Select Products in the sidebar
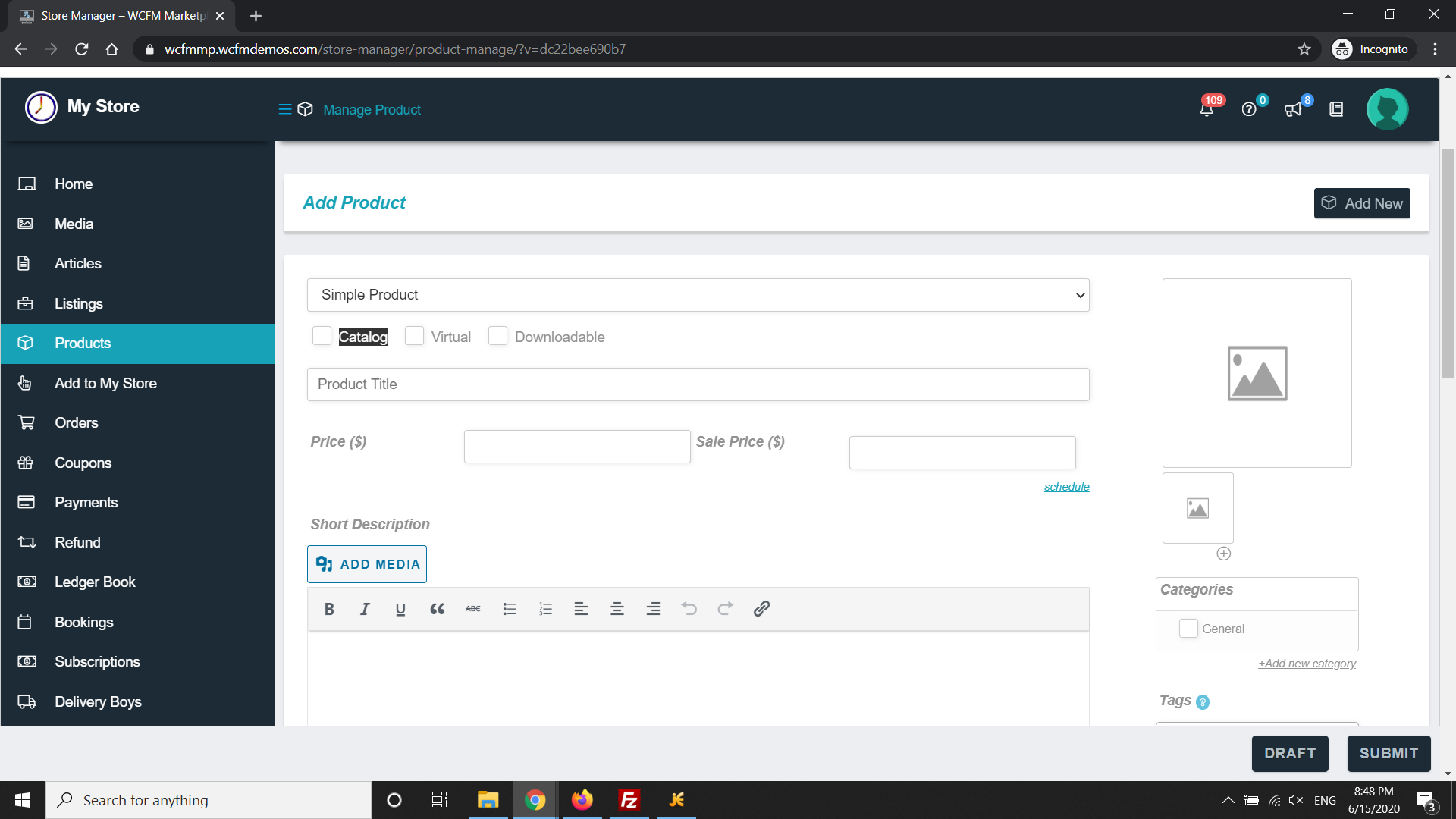1456x819 pixels. pos(137,344)
